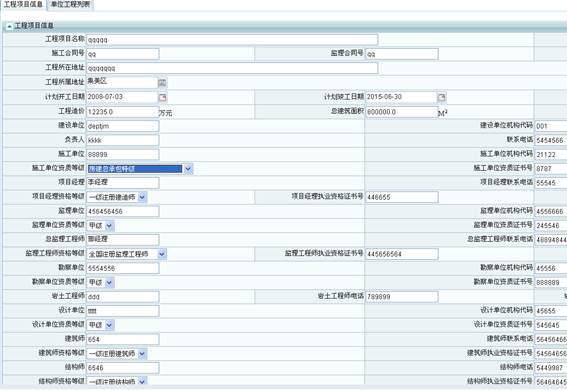This screenshot has width=567, height=390.
Task: Click the 项目经理 input field
Action: tap(123, 183)
